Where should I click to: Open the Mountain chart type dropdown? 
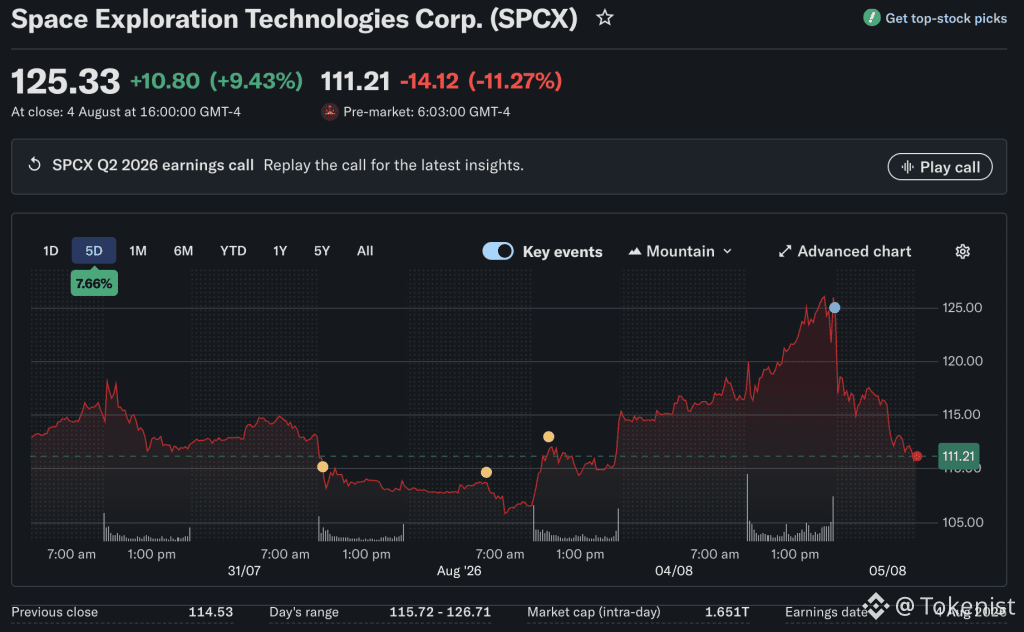coord(680,251)
